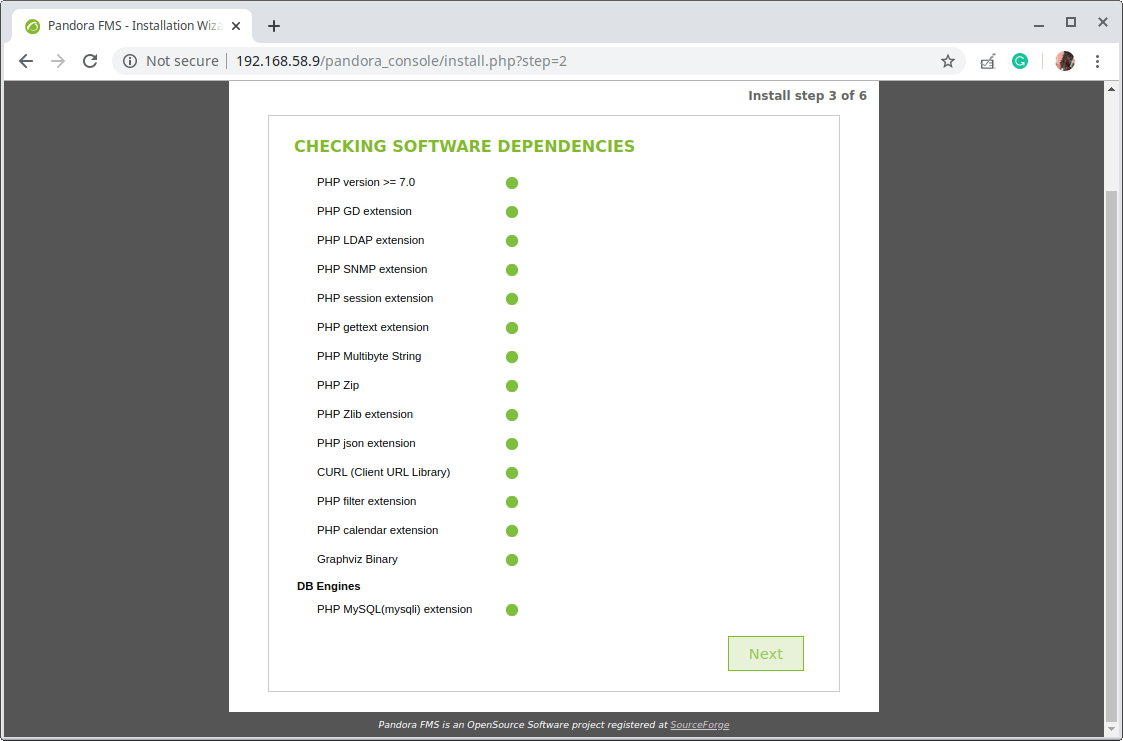This screenshot has width=1123, height=741.
Task: Click the 'PHP GD extension' label
Action: 365,211
